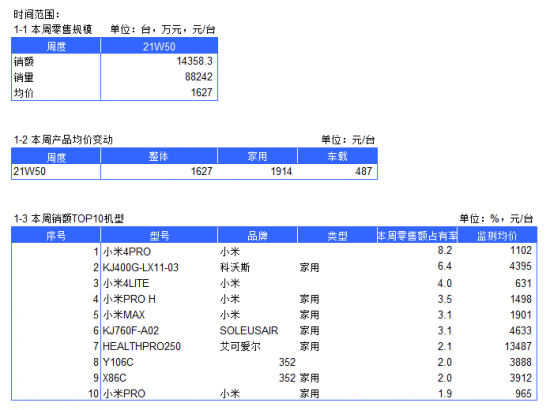Click the vehicle price 487

(x=363, y=172)
